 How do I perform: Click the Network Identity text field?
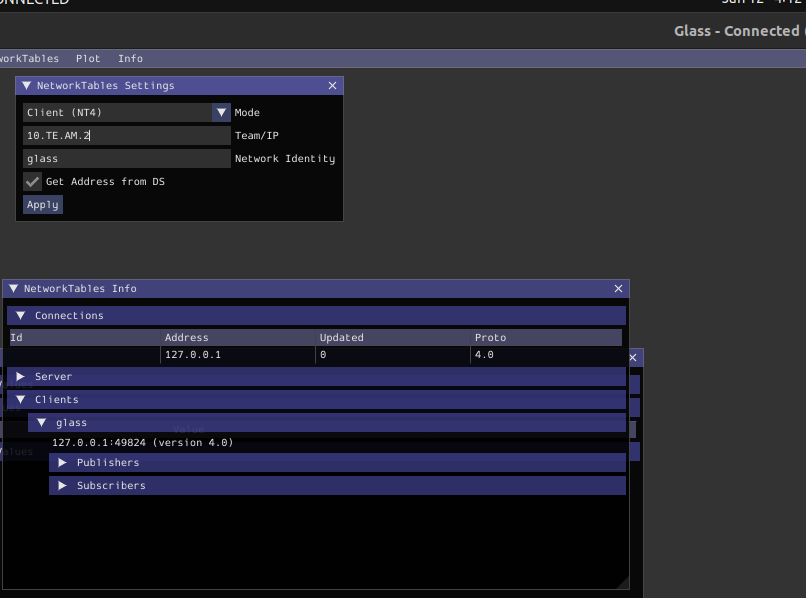tap(127, 159)
